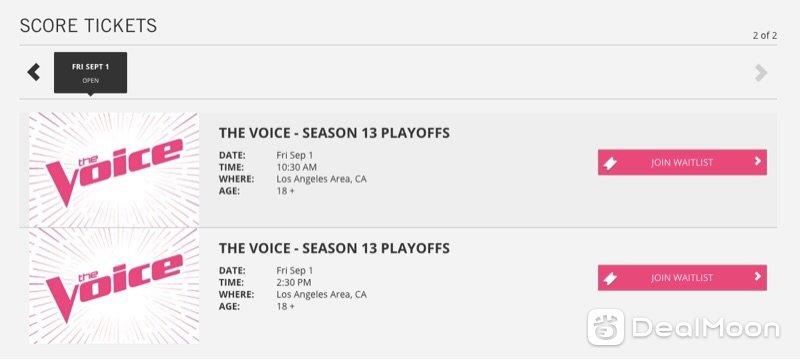Click the greyed-out next dates arrow
This screenshot has width=800, height=360.
coord(761,73)
